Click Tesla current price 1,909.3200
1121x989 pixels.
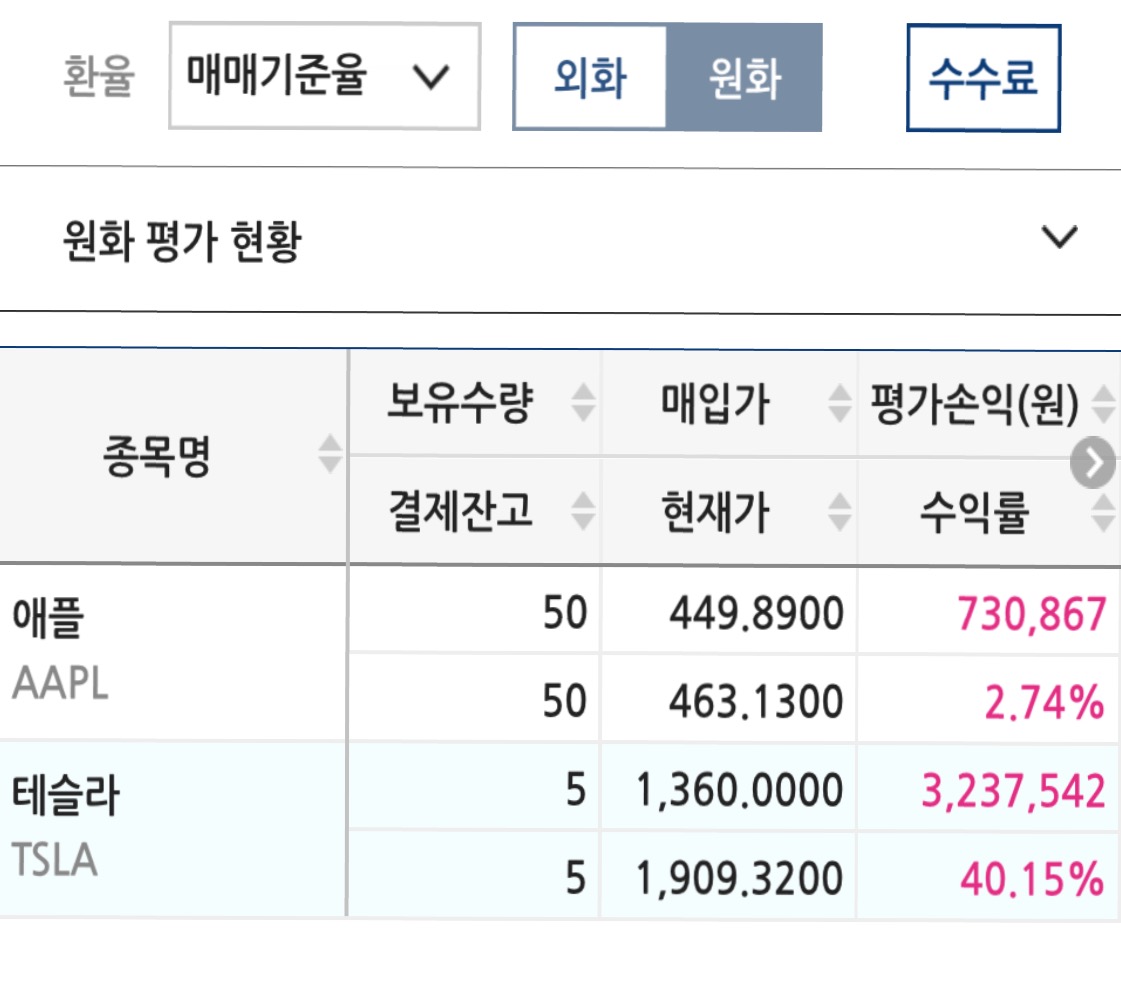[739, 878]
